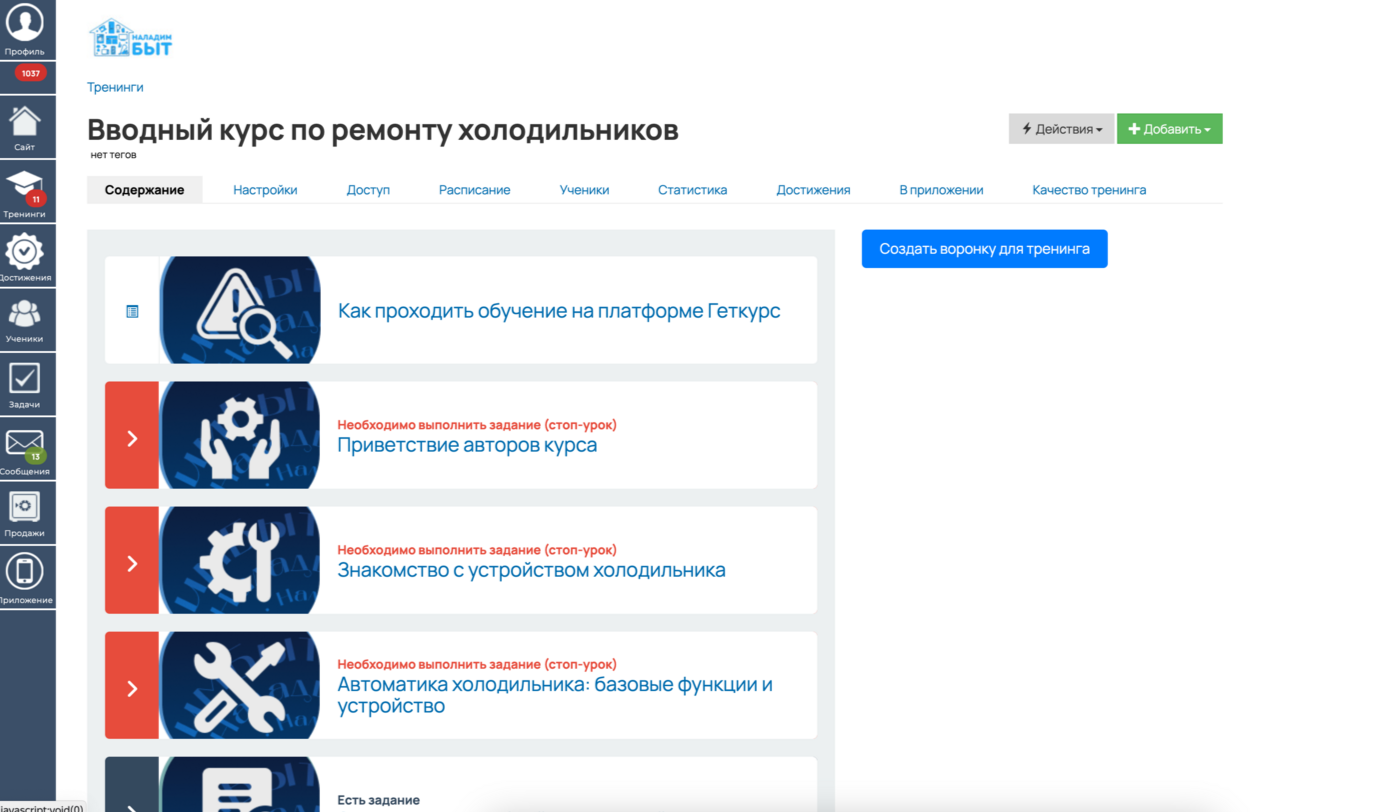The height and width of the screenshot is (812, 1388).
Task: Open Задачи checkmark icon
Action: (24, 379)
